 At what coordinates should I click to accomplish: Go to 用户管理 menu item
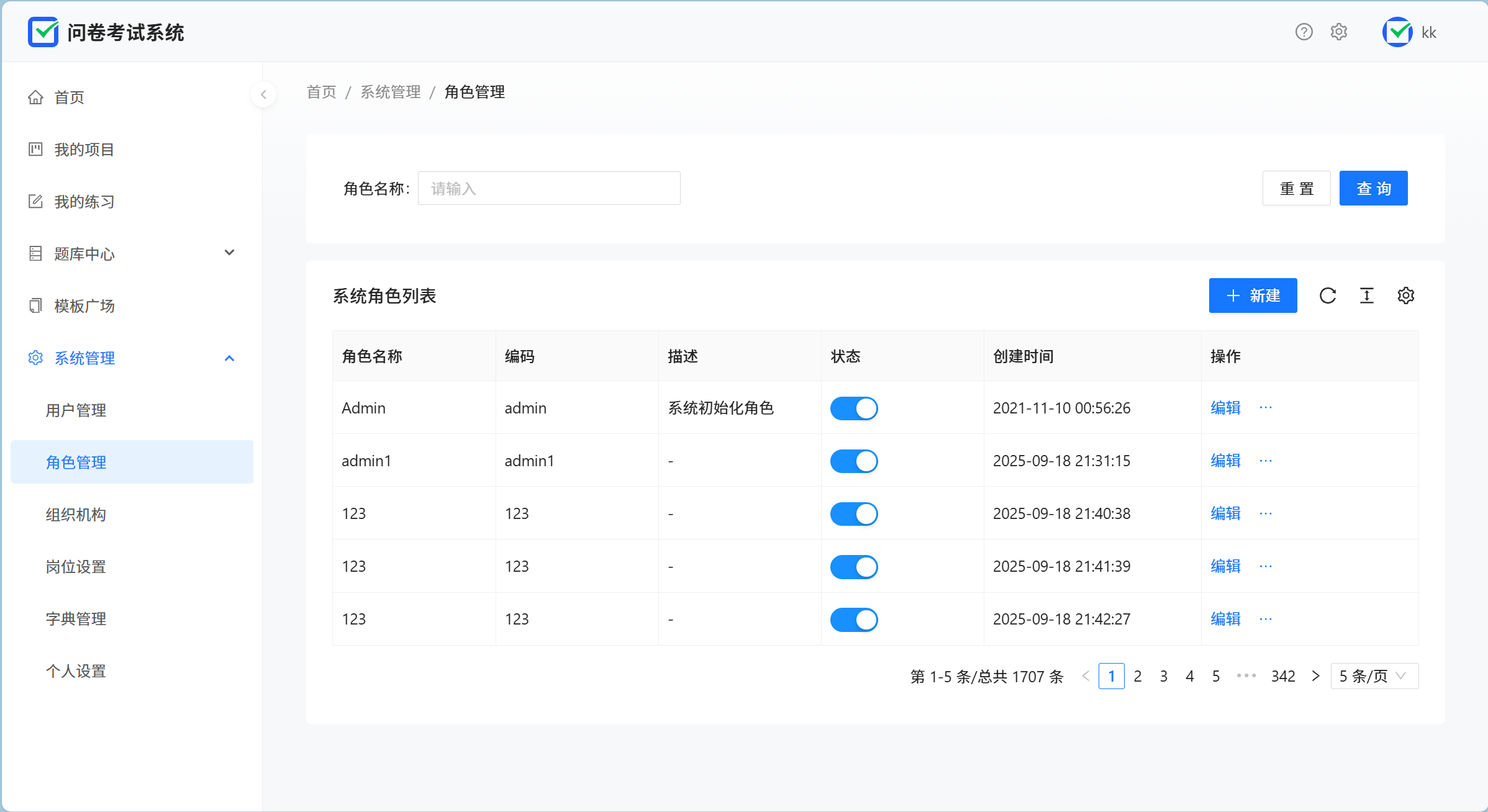pos(76,410)
